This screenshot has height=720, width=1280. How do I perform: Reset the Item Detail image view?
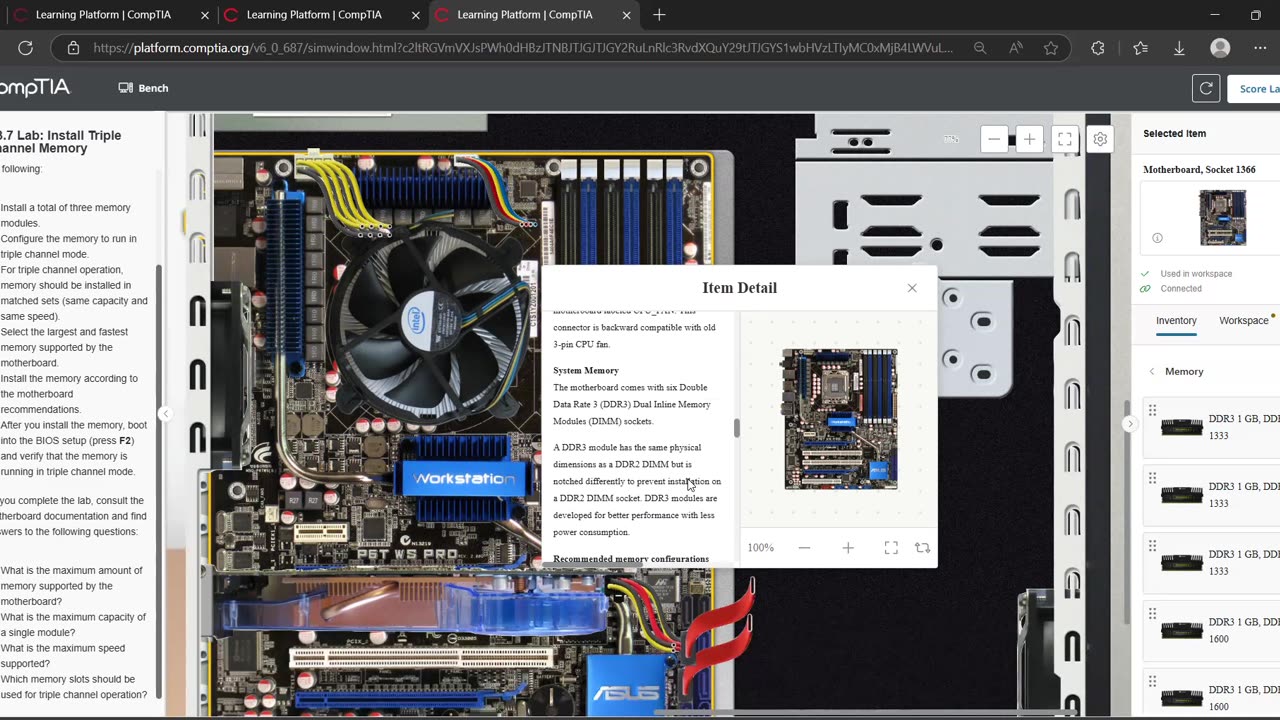click(x=922, y=548)
